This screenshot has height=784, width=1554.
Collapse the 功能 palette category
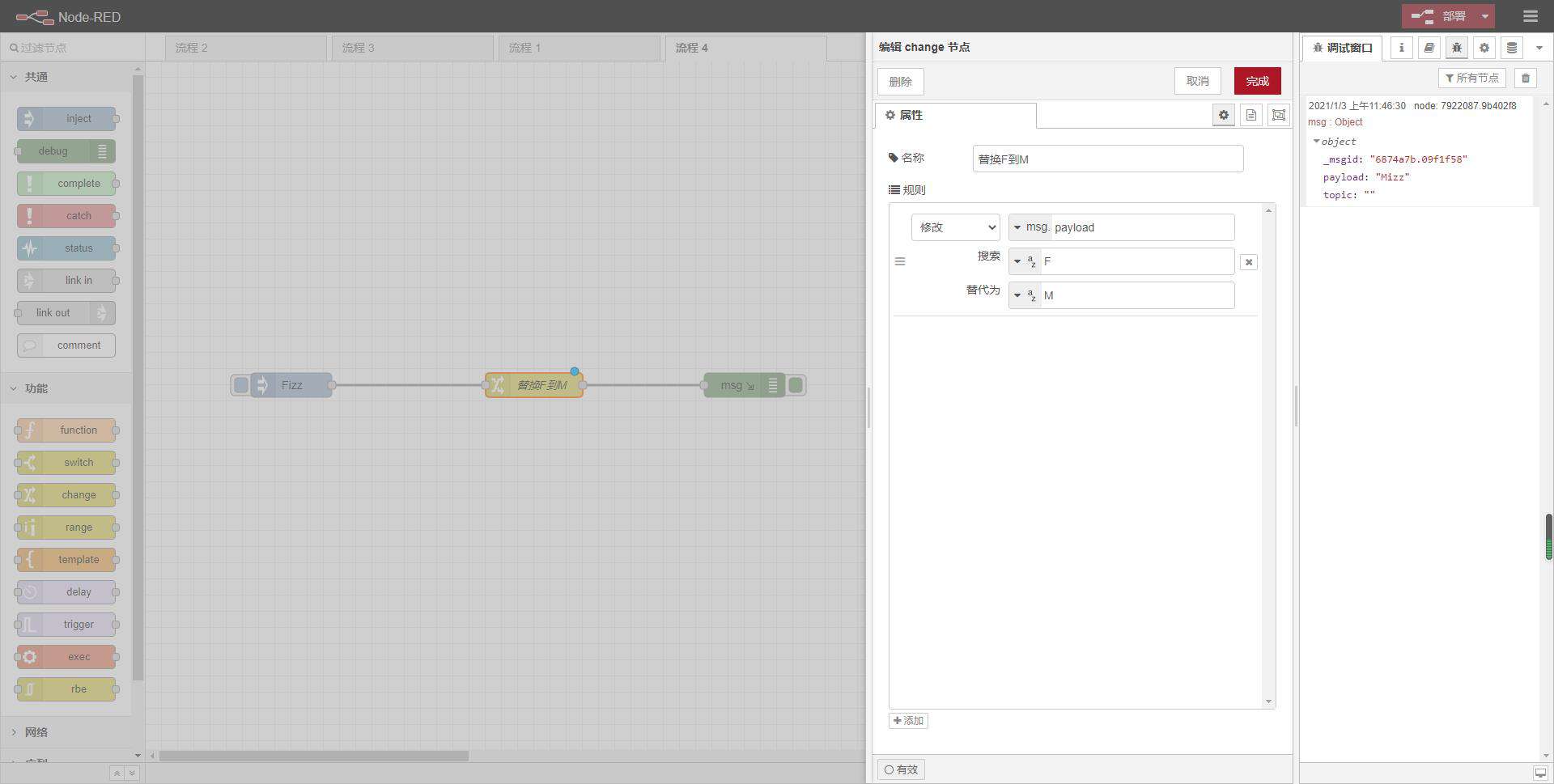coord(66,388)
